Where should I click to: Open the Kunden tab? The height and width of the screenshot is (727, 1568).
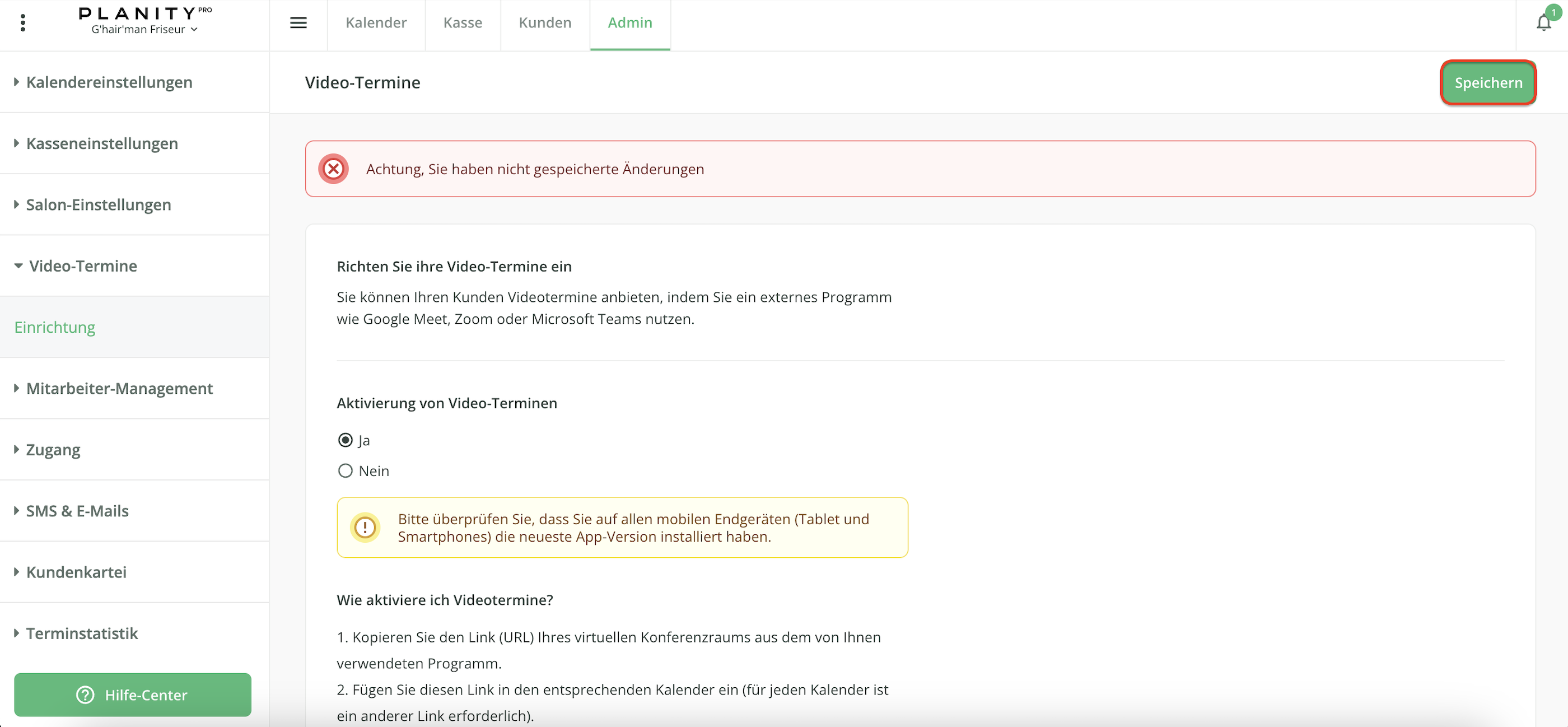tap(545, 23)
